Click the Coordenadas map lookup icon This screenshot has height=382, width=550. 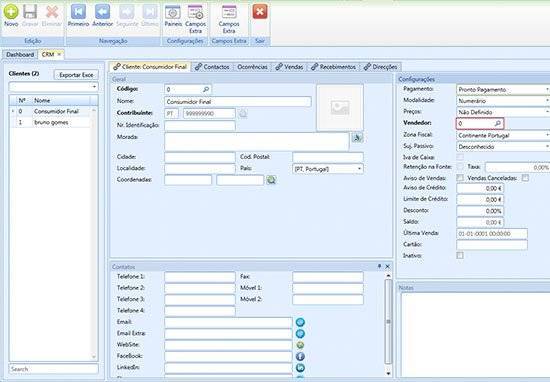click(x=271, y=180)
